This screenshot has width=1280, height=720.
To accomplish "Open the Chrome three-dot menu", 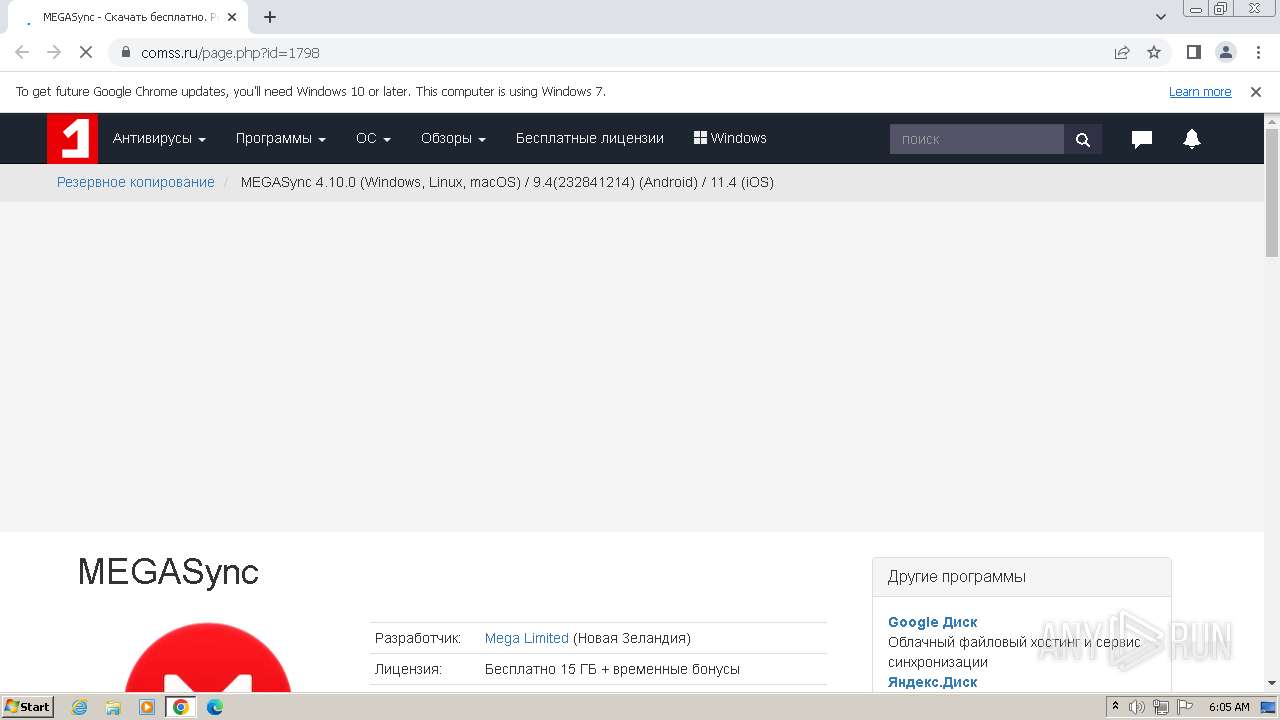I will (1258, 52).
